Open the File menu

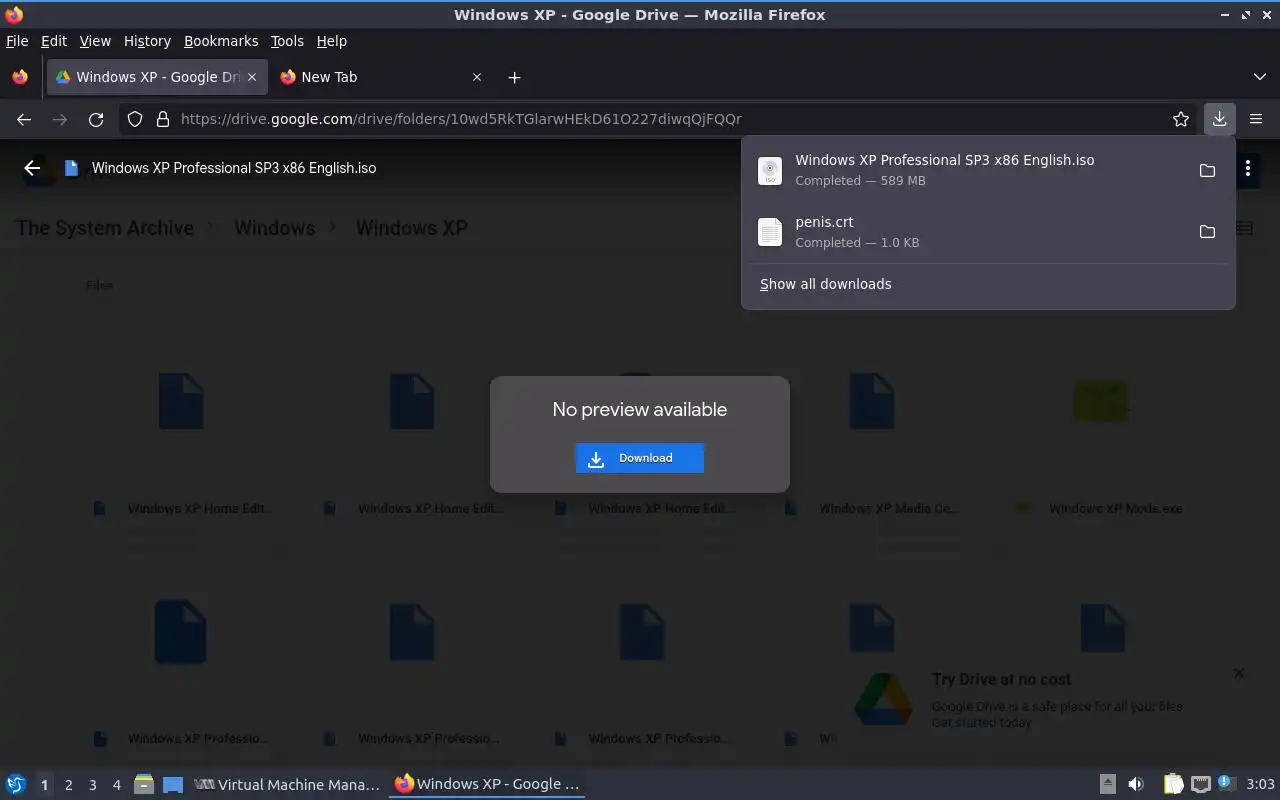tap(17, 41)
